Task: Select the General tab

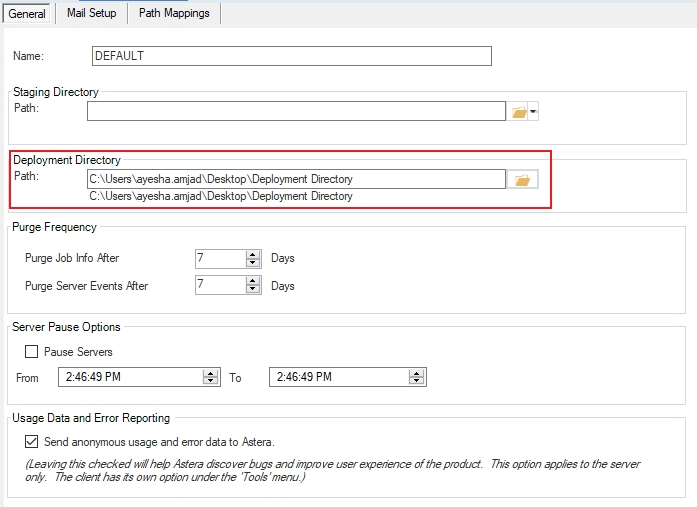Action: click(27, 13)
